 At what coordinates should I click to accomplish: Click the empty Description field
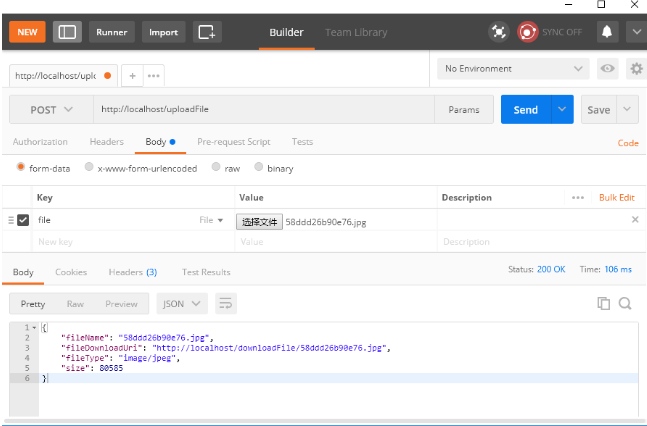point(541,242)
